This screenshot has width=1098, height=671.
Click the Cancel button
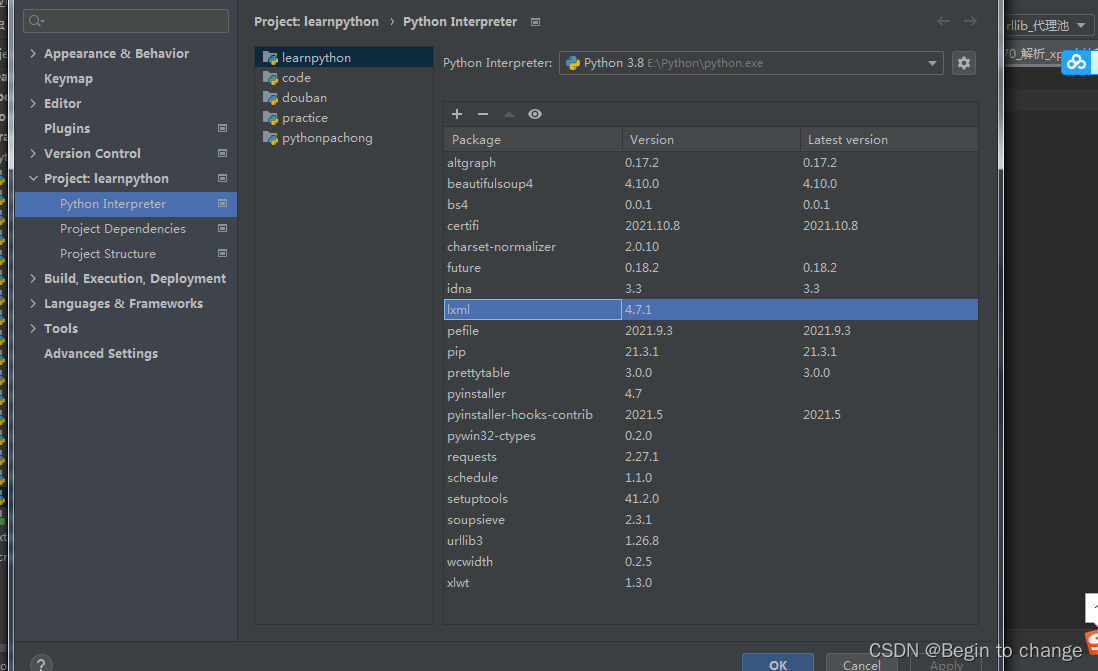(x=861, y=664)
